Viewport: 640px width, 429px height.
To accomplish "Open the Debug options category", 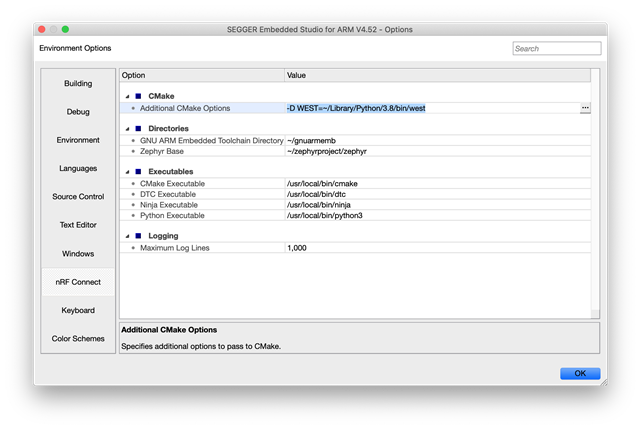I will (78, 112).
